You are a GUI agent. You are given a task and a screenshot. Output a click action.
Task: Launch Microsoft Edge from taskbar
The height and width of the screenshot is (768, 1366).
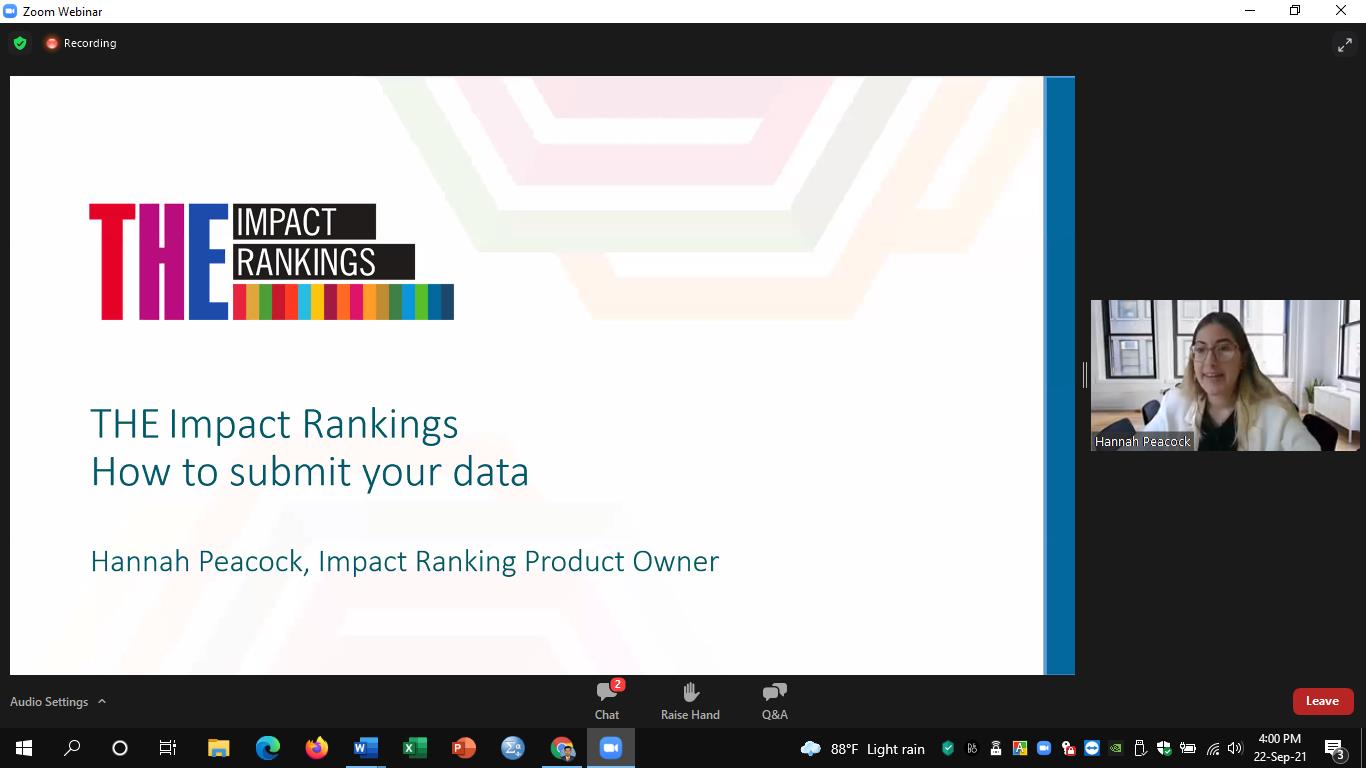(267, 748)
